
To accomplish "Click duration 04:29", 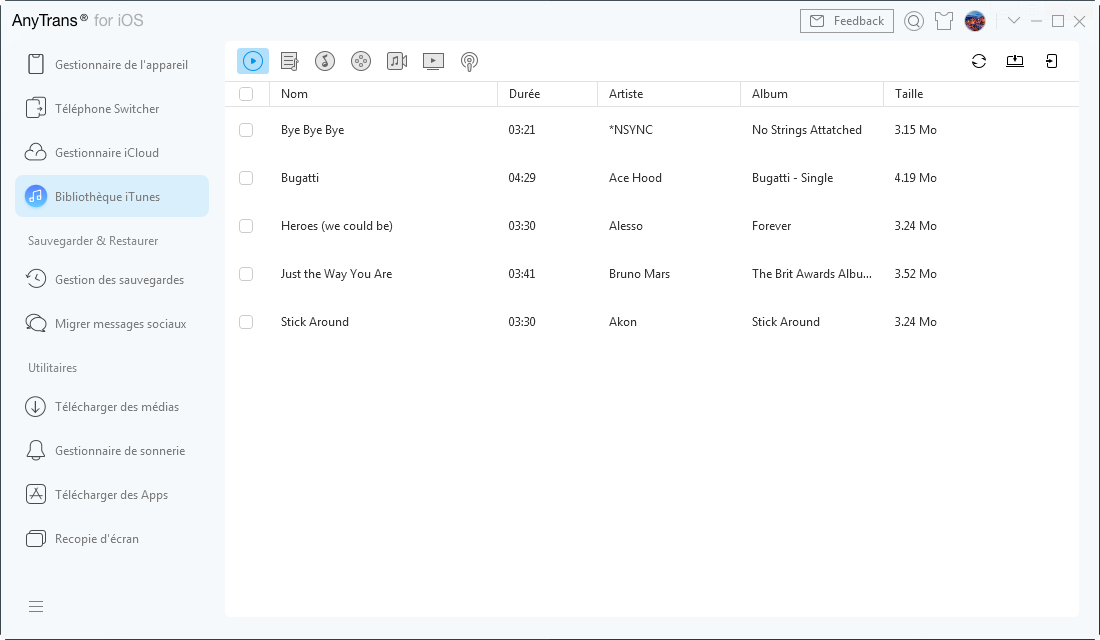I will pyautogui.click(x=521, y=178).
